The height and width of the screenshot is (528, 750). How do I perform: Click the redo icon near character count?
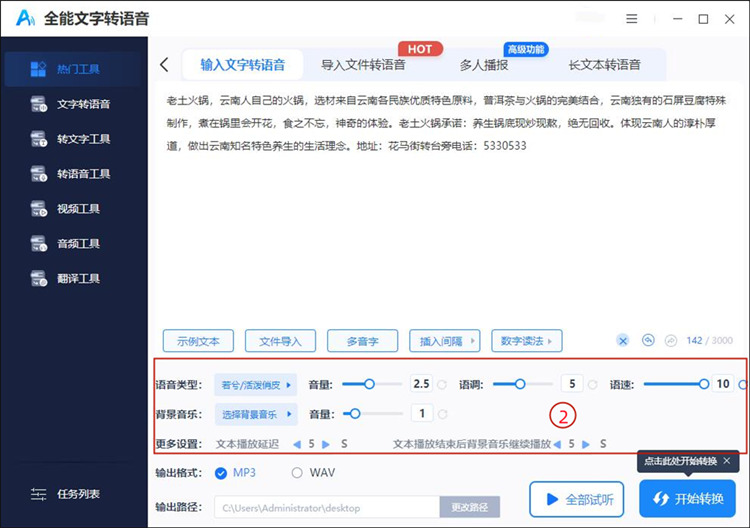click(x=671, y=341)
